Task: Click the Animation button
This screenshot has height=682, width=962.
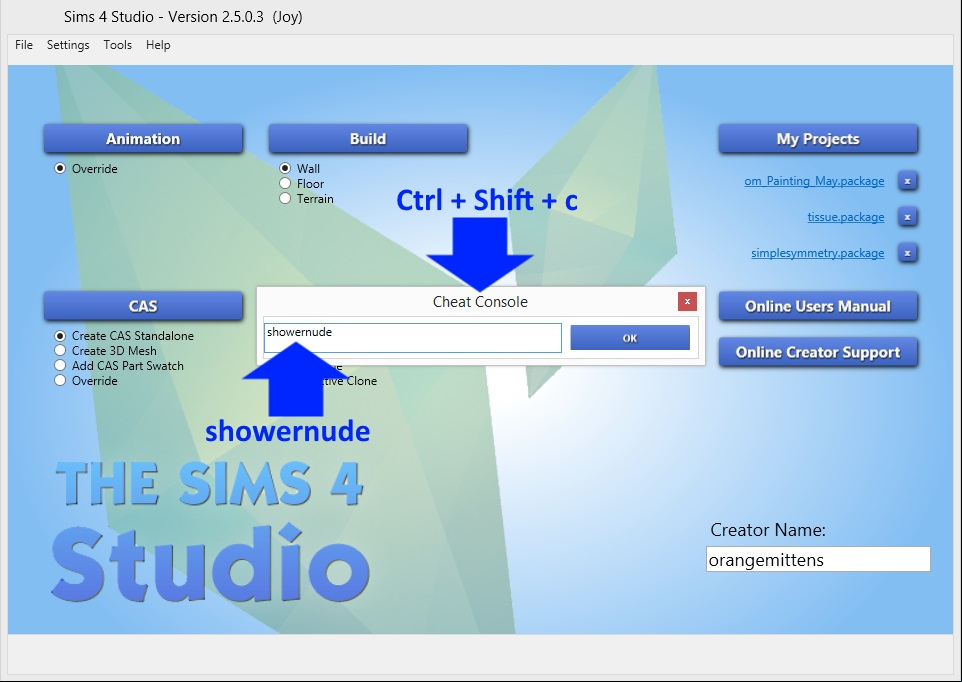Action: [143, 139]
